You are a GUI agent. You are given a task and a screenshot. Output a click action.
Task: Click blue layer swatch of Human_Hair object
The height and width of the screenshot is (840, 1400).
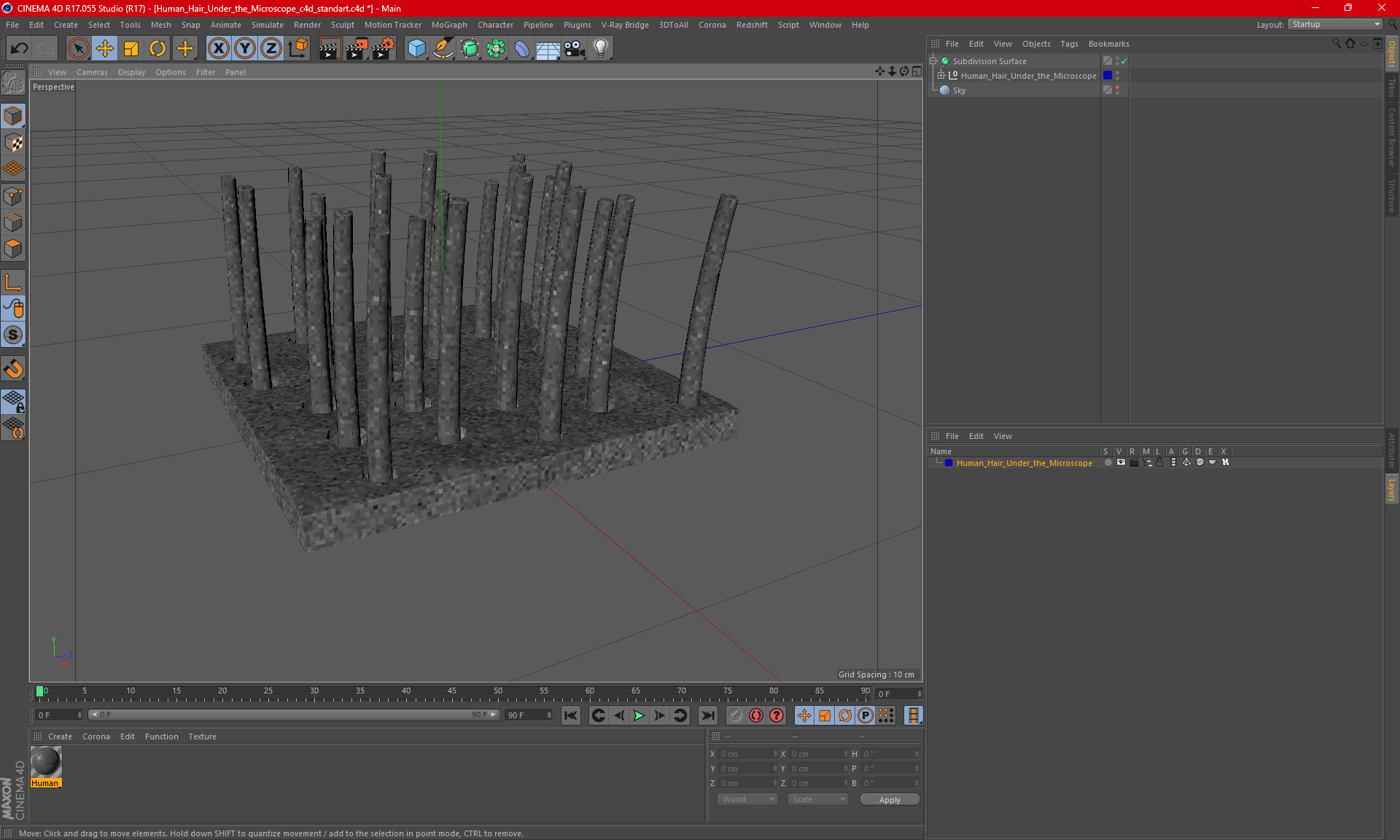tap(1108, 76)
